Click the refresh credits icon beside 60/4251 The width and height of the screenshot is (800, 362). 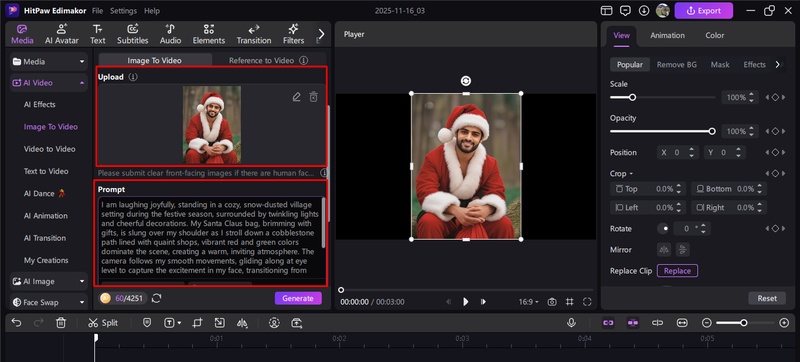click(x=157, y=298)
